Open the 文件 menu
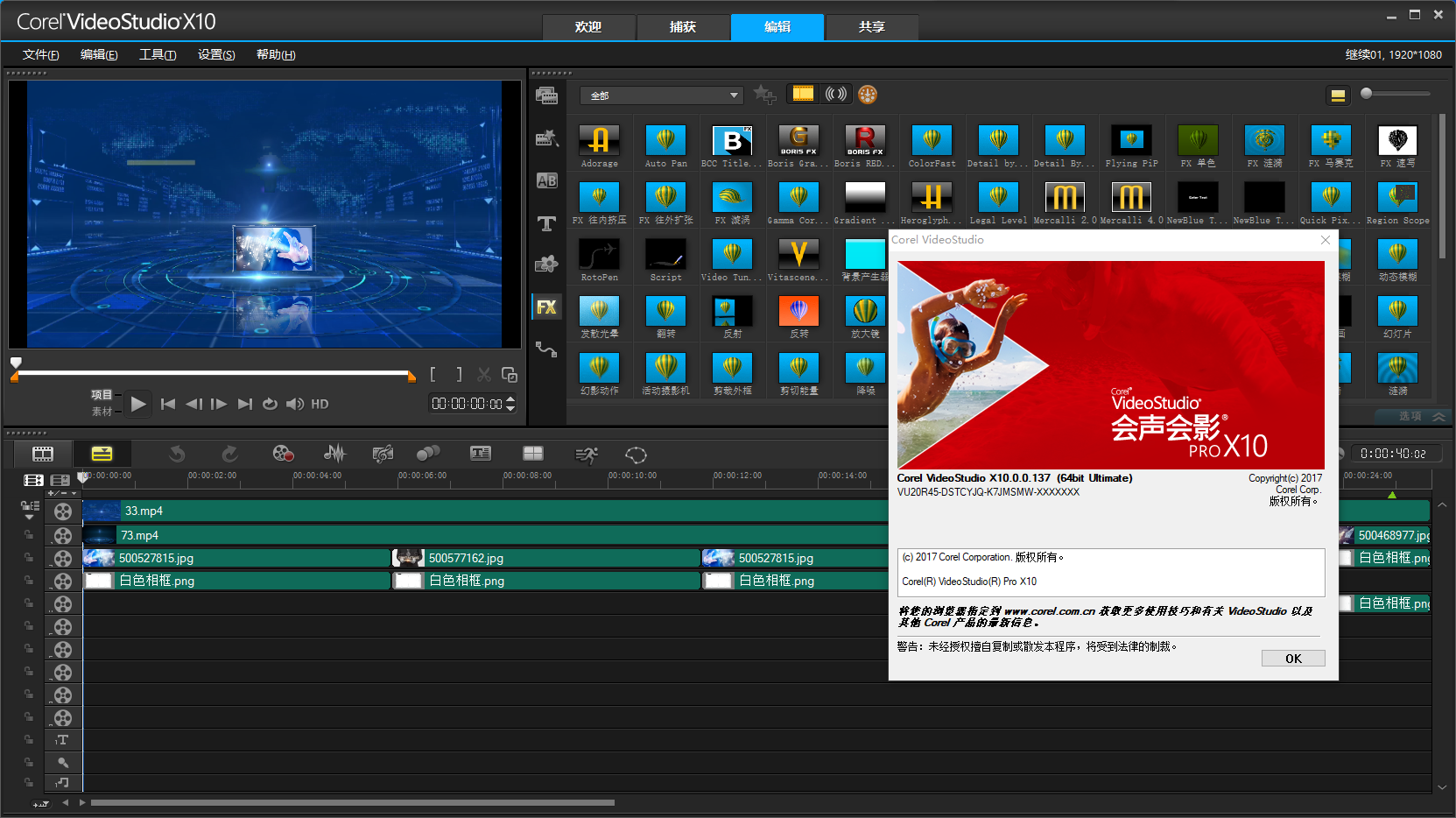This screenshot has width=1456, height=818. (x=41, y=54)
